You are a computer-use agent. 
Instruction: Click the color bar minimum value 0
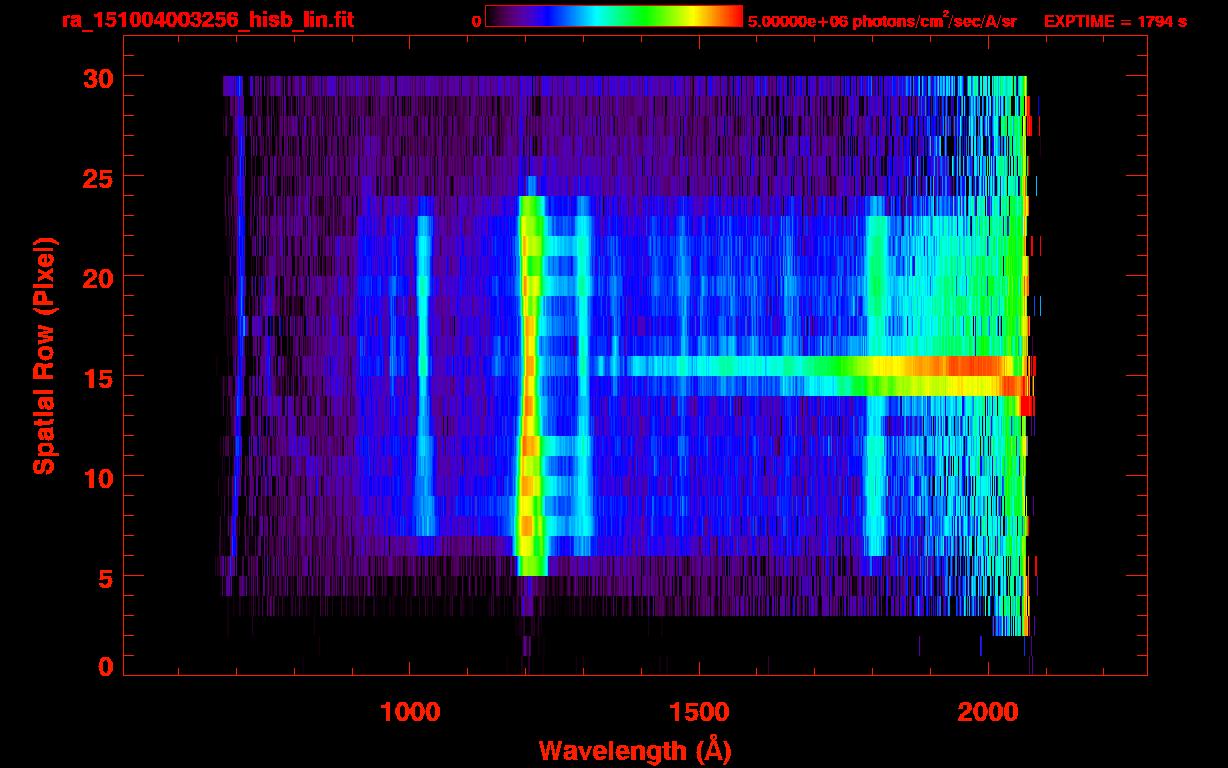pyautogui.click(x=477, y=21)
